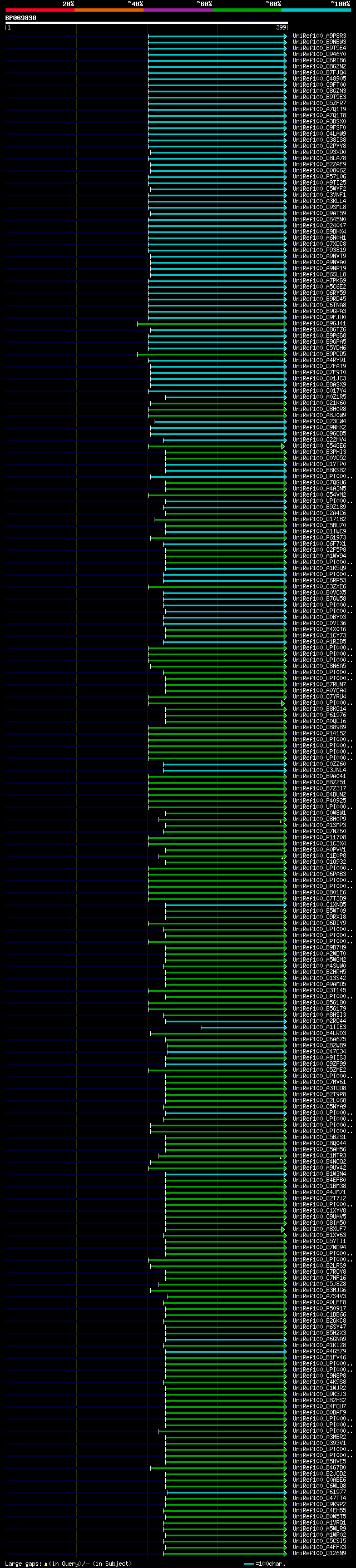Select the label UniRef100_P61973

pos(319,537)
